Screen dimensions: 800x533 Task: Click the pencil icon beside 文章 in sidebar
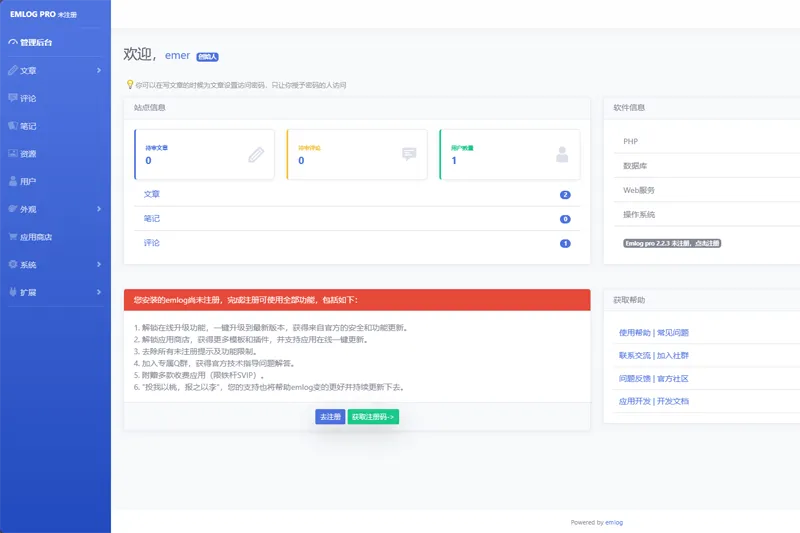[12, 71]
